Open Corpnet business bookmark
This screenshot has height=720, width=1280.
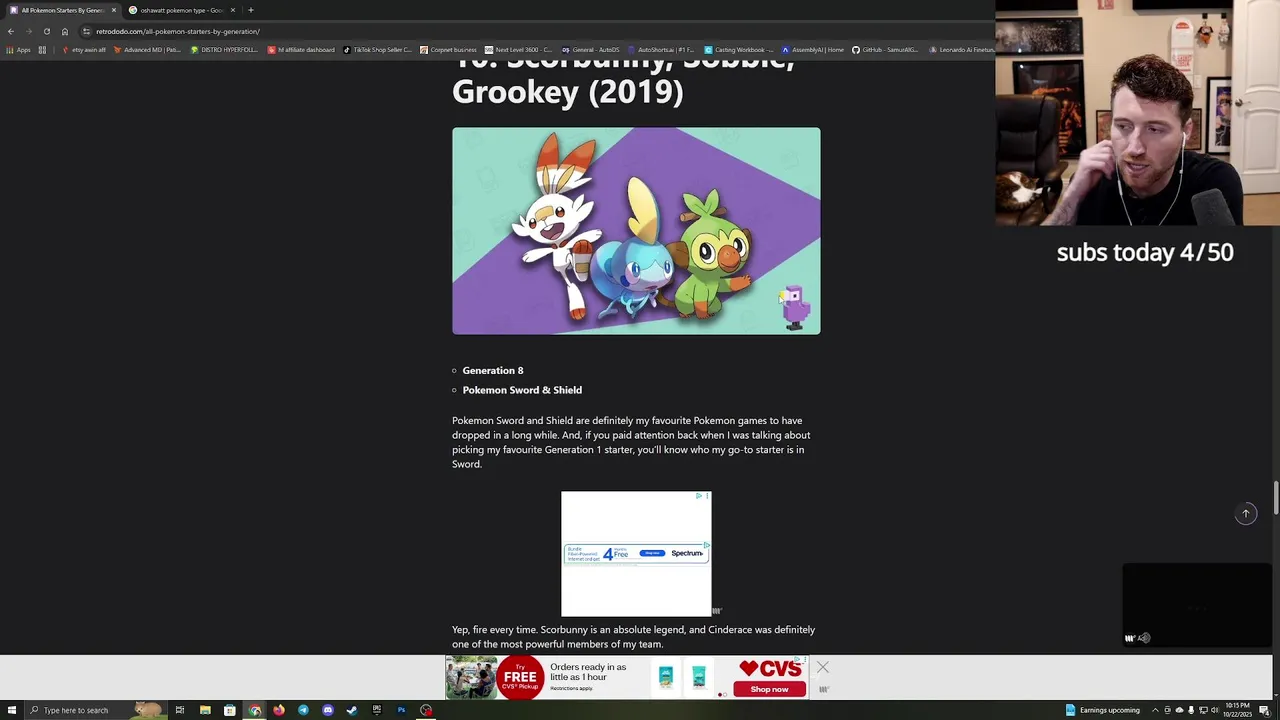click(x=448, y=50)
